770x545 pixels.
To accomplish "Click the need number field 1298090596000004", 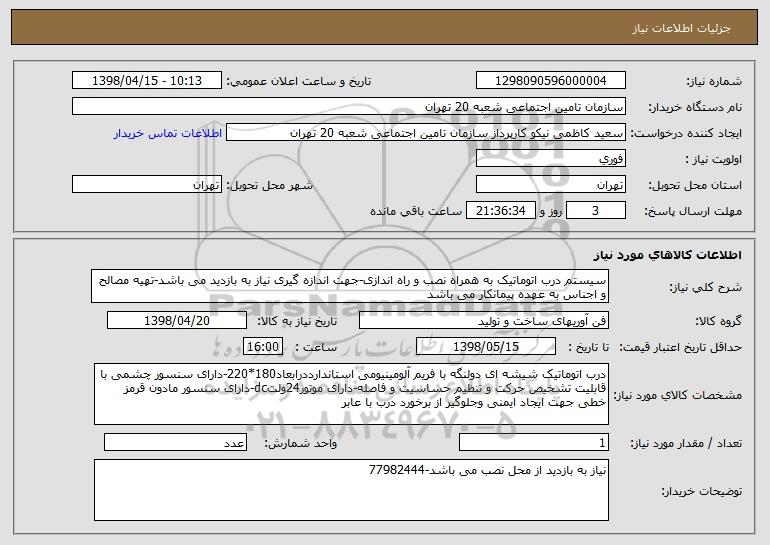I will (x=550, y=80).
